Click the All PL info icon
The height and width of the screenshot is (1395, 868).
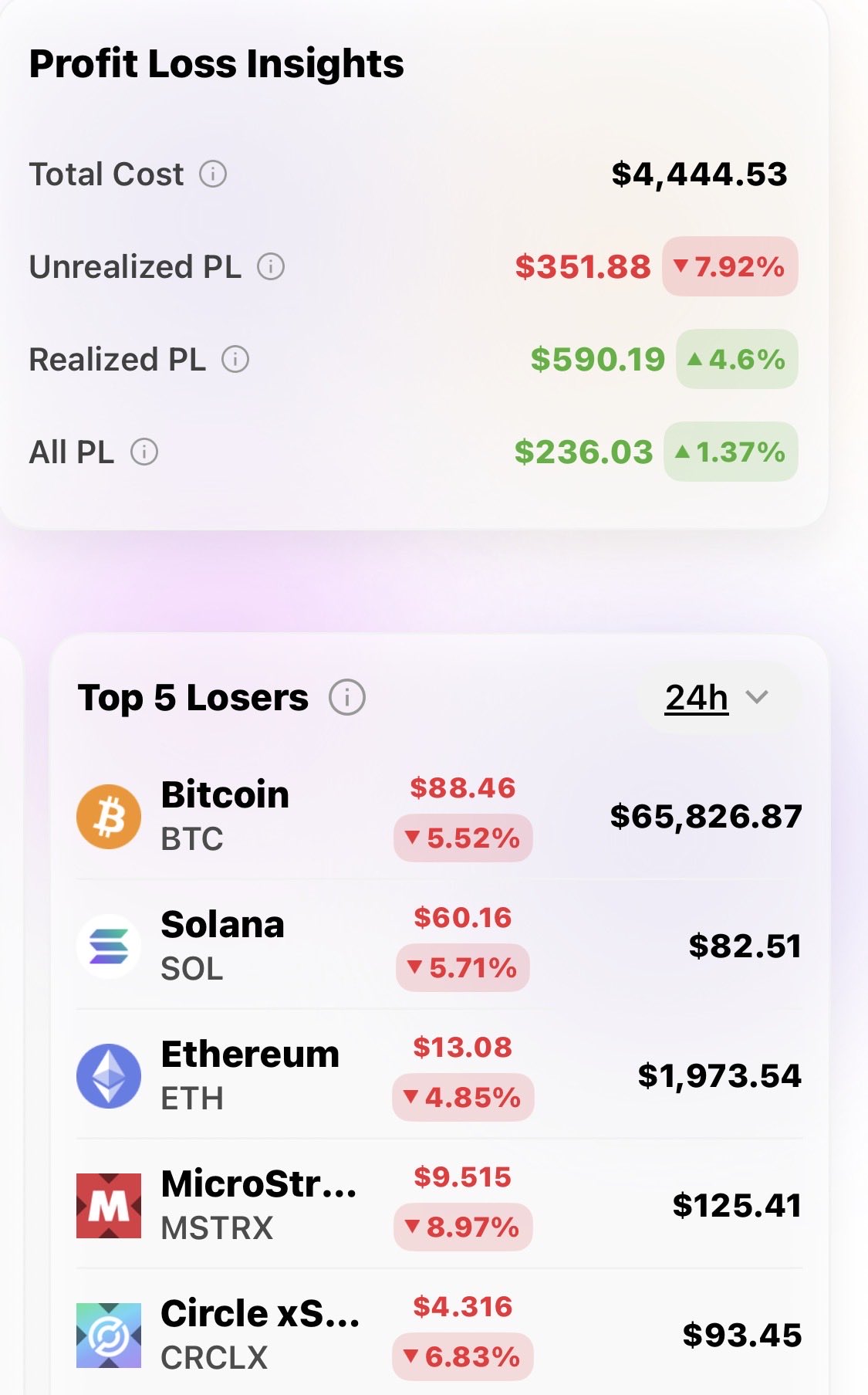click(x=144, y=452)
